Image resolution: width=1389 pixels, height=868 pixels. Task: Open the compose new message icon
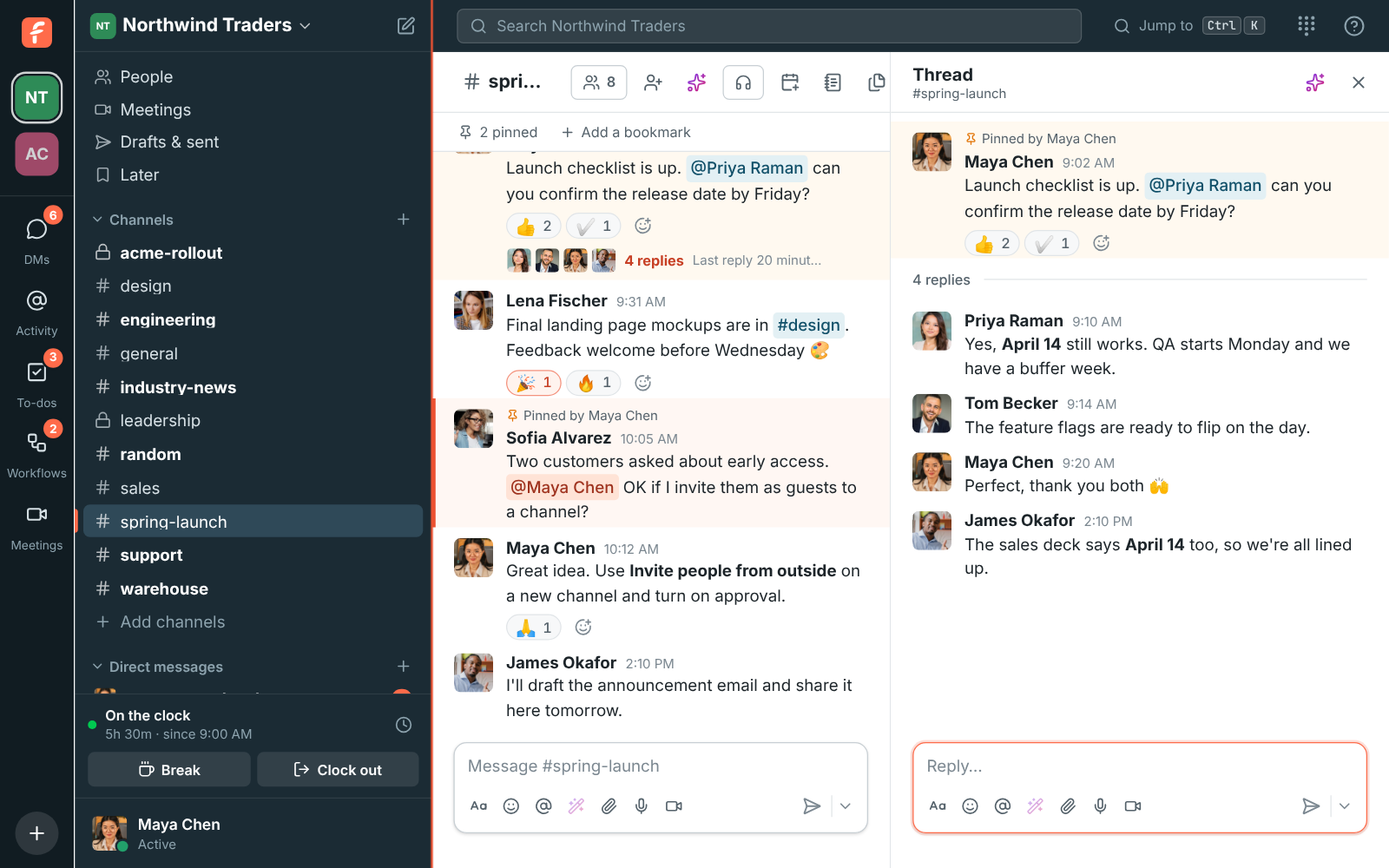click(x=405, y=26)
